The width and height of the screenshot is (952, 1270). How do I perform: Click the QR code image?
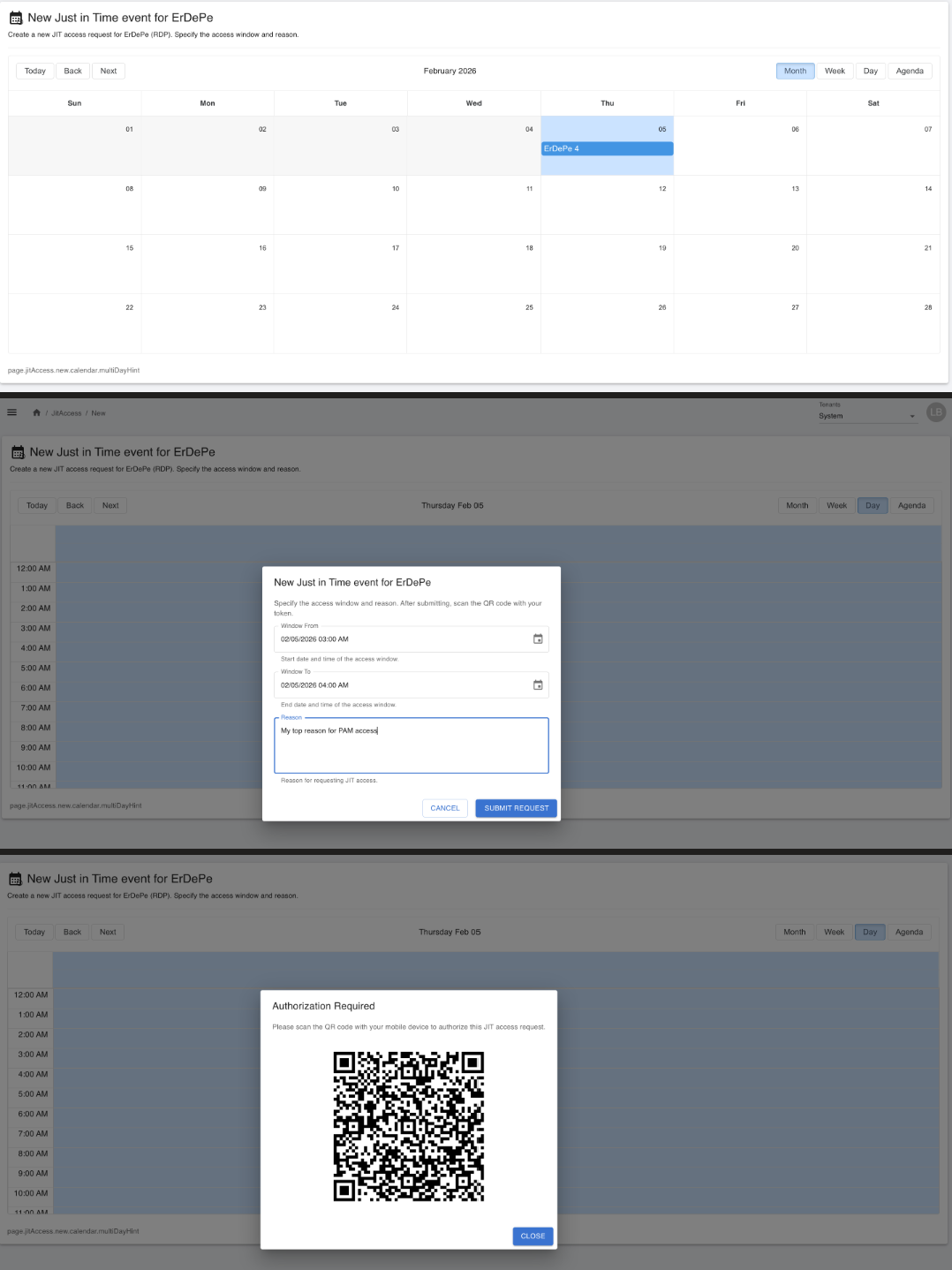click(x=408, y=1126)
